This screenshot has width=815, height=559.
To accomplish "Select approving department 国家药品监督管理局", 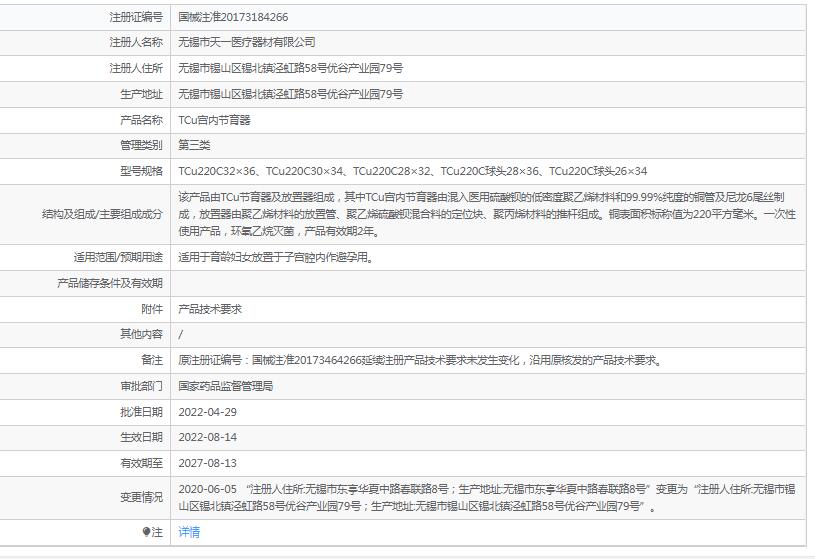I will 226,386.
